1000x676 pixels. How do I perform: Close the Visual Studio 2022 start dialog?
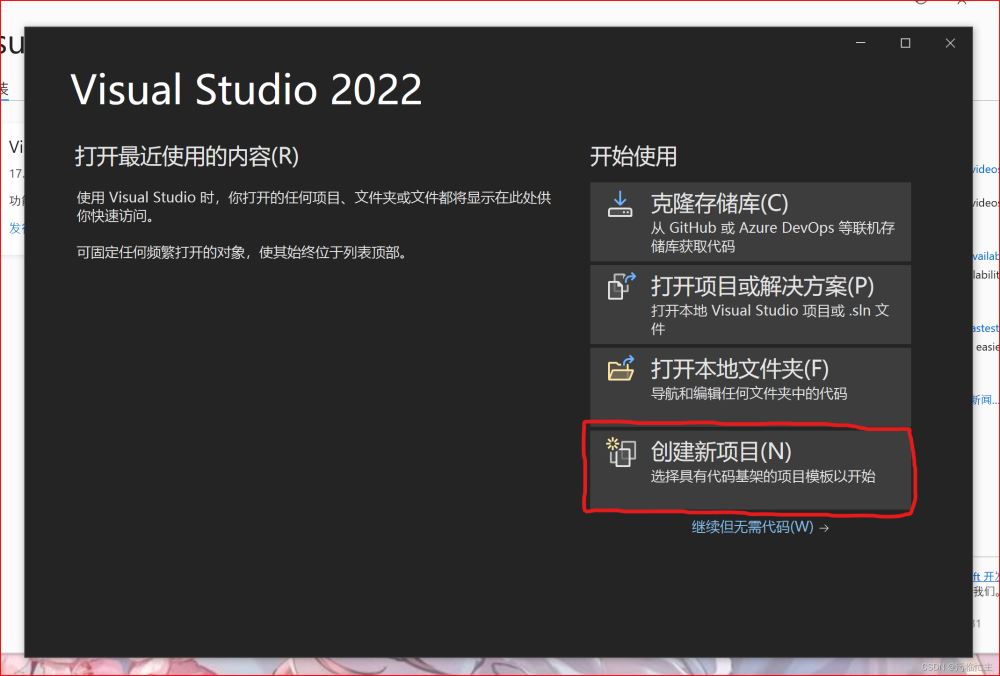[x=950, y=43]
